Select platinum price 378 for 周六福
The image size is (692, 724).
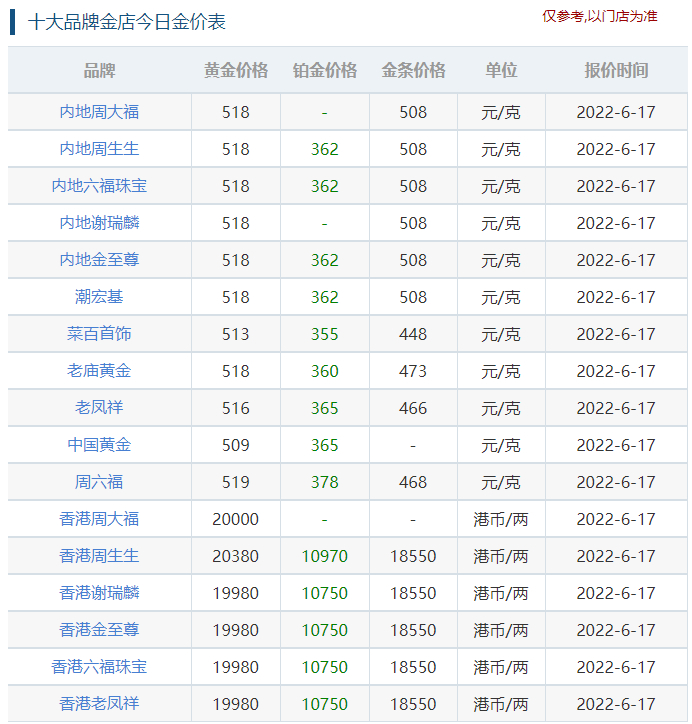coord(325,483)
